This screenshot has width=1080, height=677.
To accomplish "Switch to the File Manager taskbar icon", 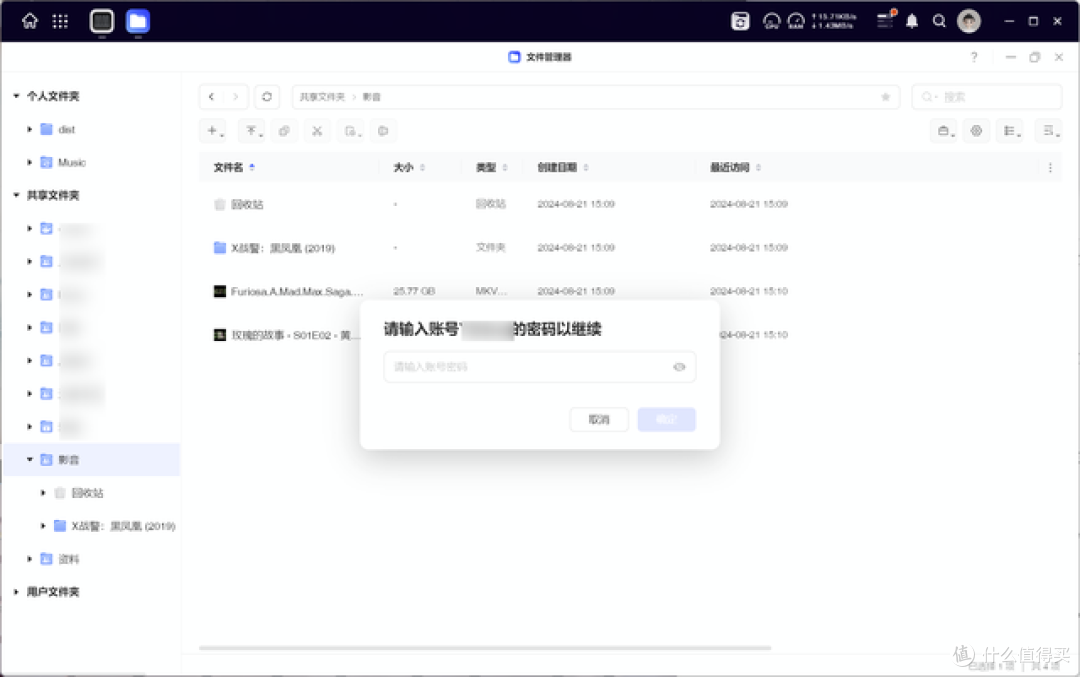I will coord(138,21).
